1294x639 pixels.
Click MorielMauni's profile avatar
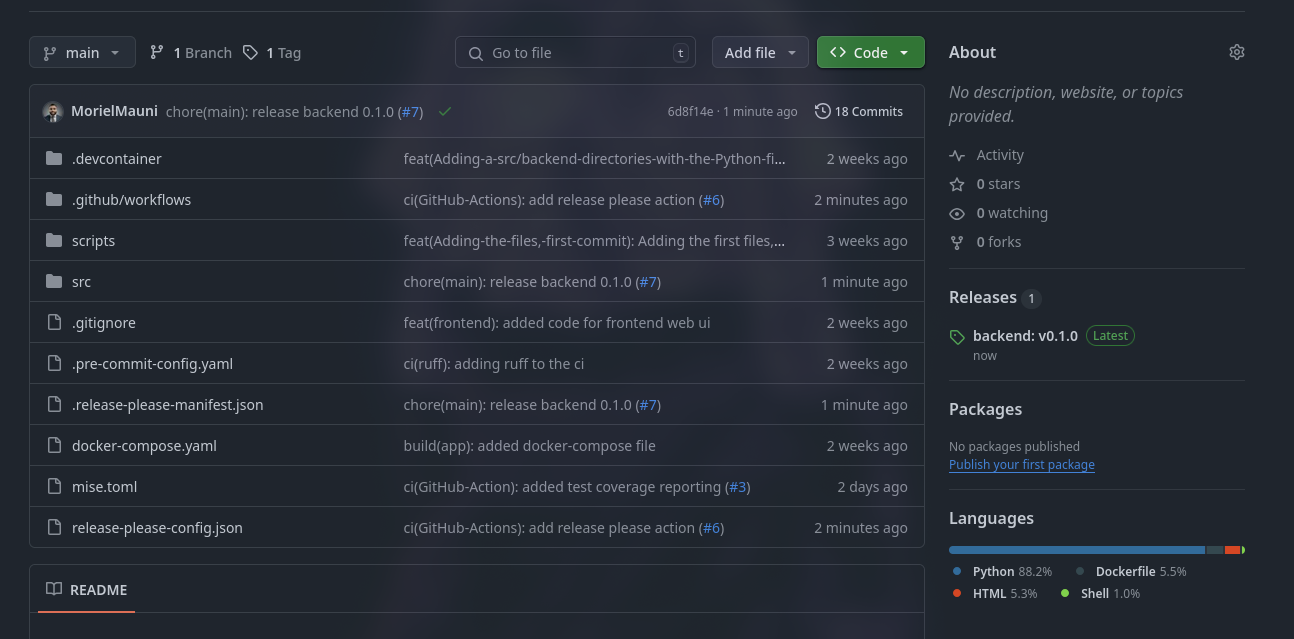(52, 112)
